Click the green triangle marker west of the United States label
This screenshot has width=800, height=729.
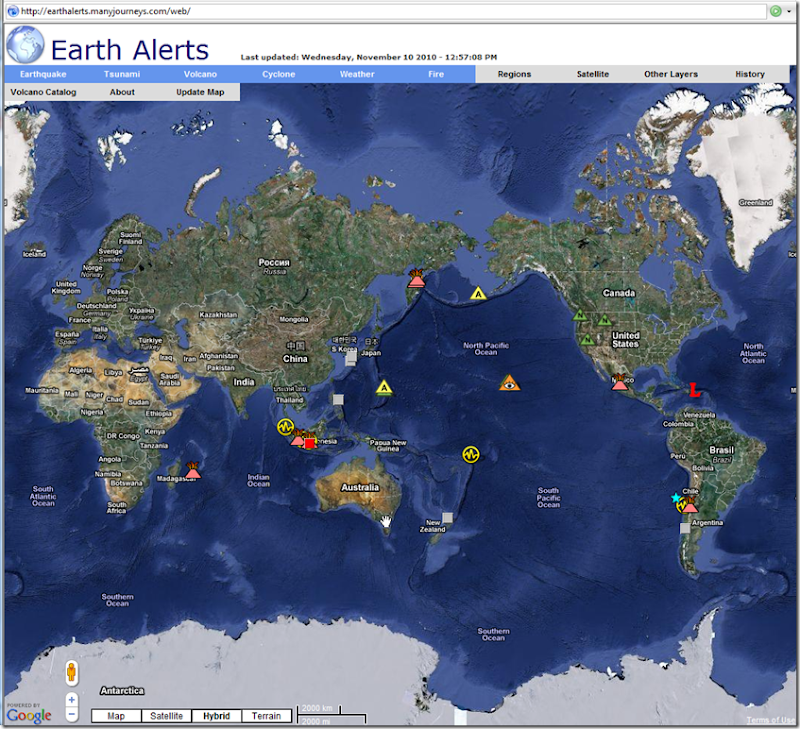[x=605, y=320]
